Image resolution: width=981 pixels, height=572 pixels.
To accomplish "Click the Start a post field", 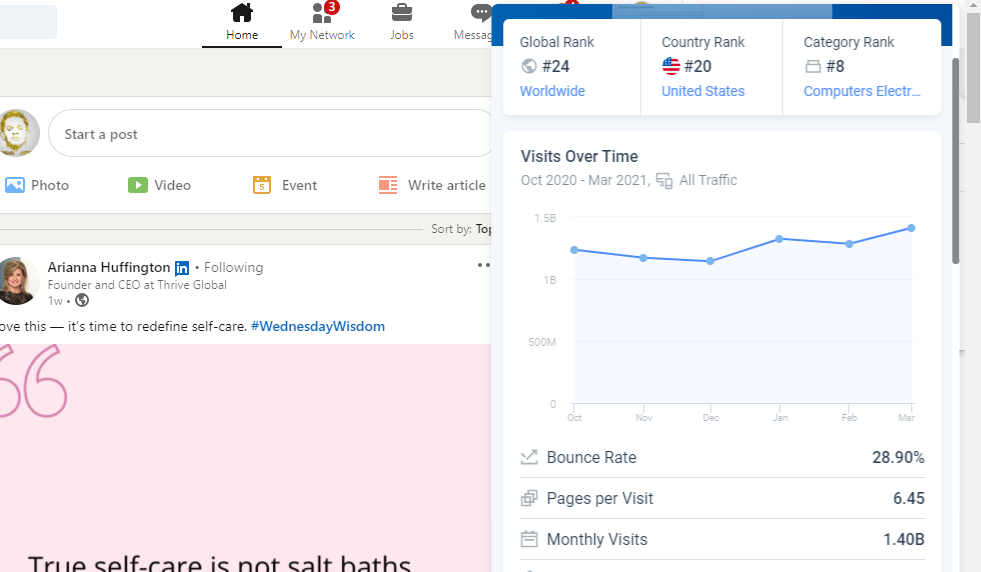I will 270,133.
